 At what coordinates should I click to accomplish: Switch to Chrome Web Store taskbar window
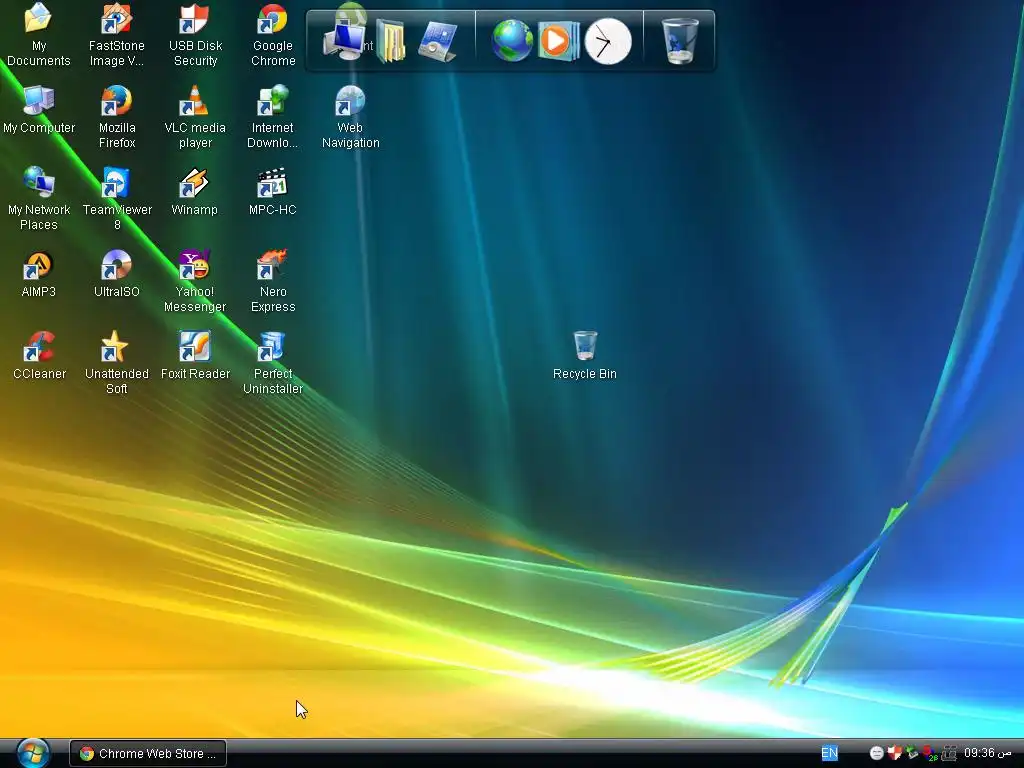[148, 753]
